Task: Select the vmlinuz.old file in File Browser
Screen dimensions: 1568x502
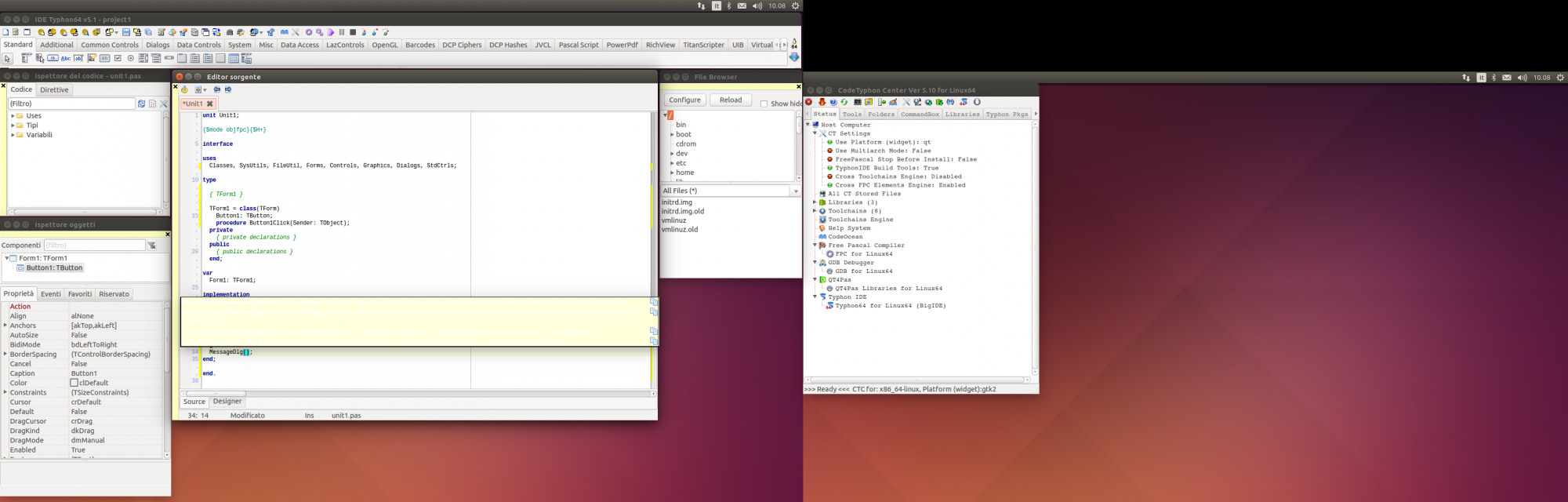Action: [680, 230]
